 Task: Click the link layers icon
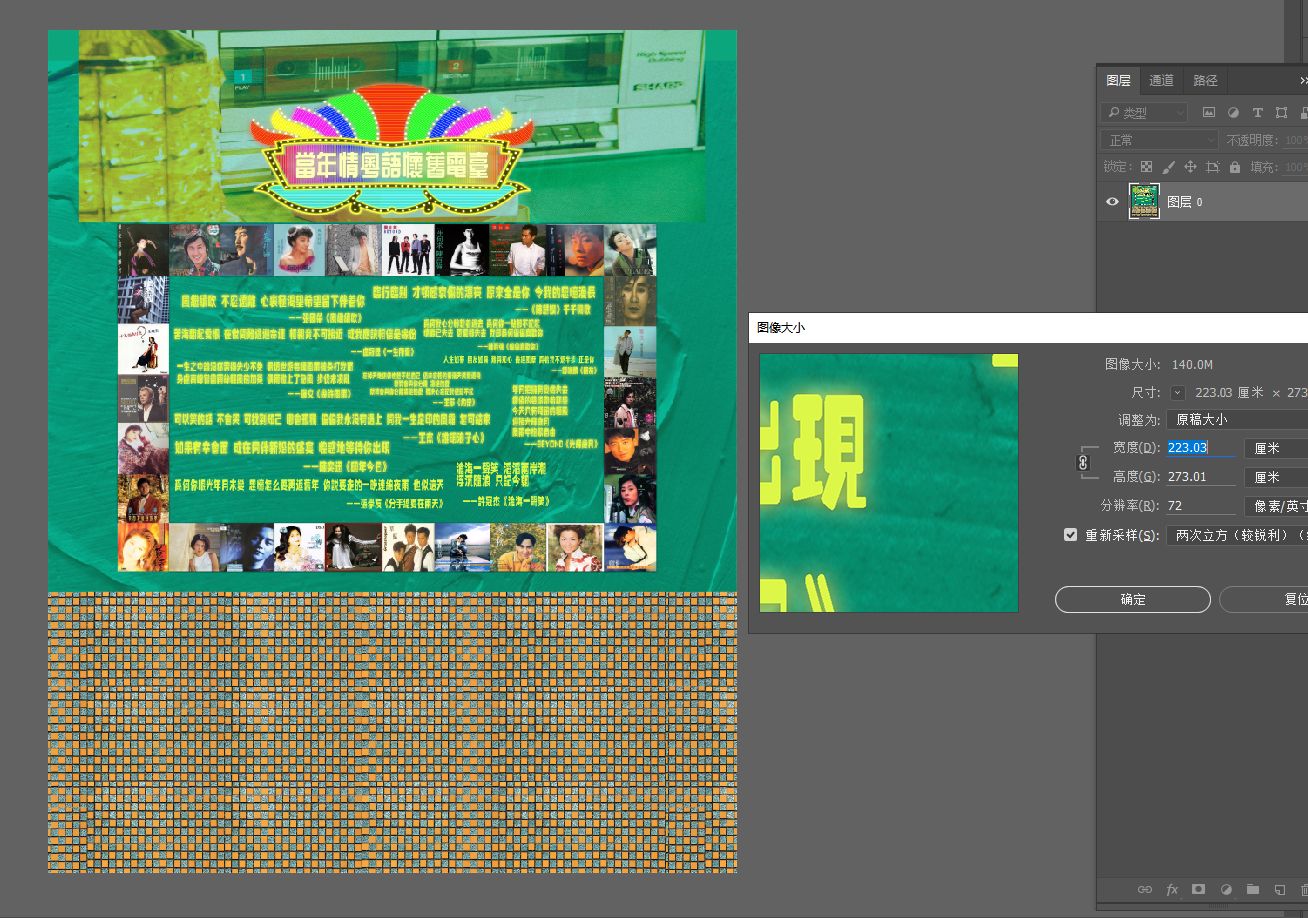coord(1145,889)
